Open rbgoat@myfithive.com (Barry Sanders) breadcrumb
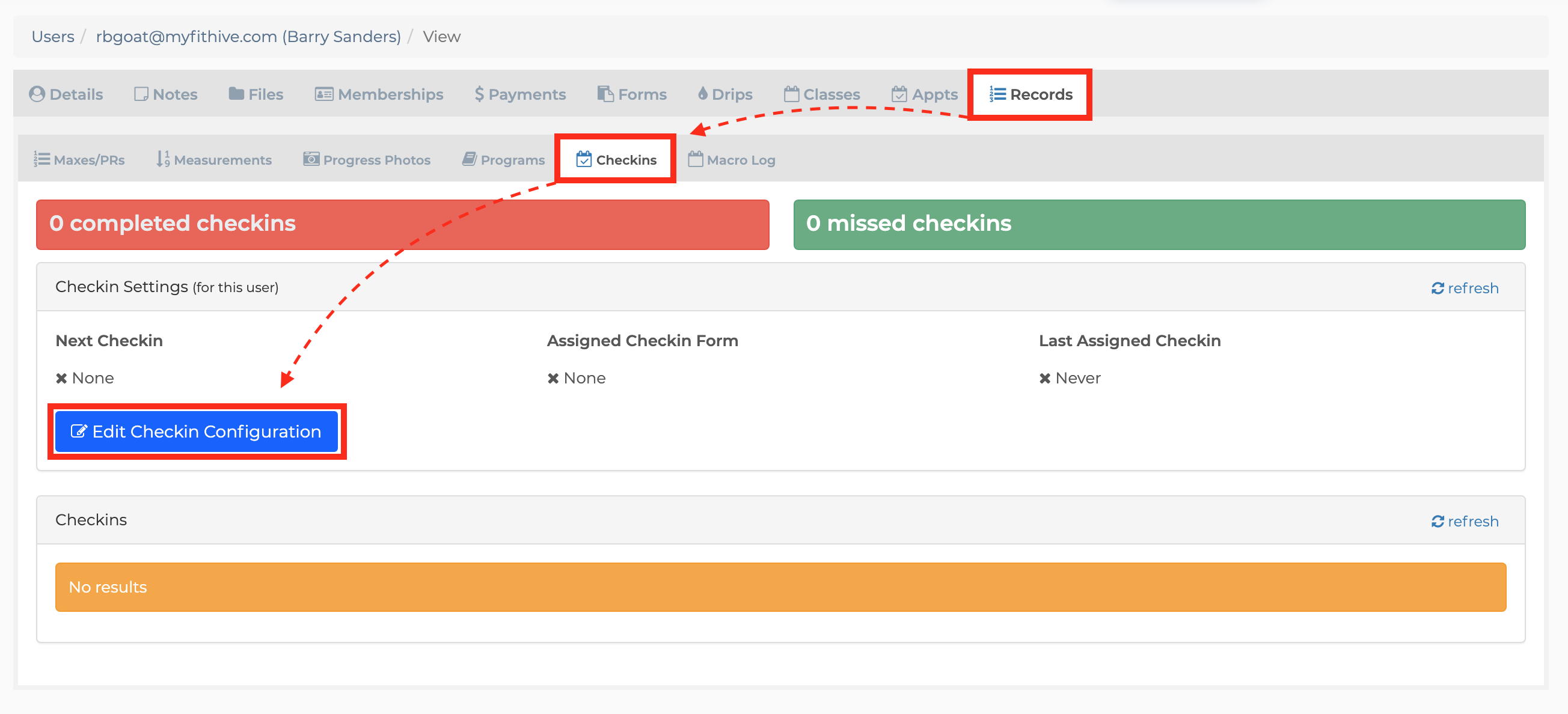1568x714 pixels. [x=248, y=37]
